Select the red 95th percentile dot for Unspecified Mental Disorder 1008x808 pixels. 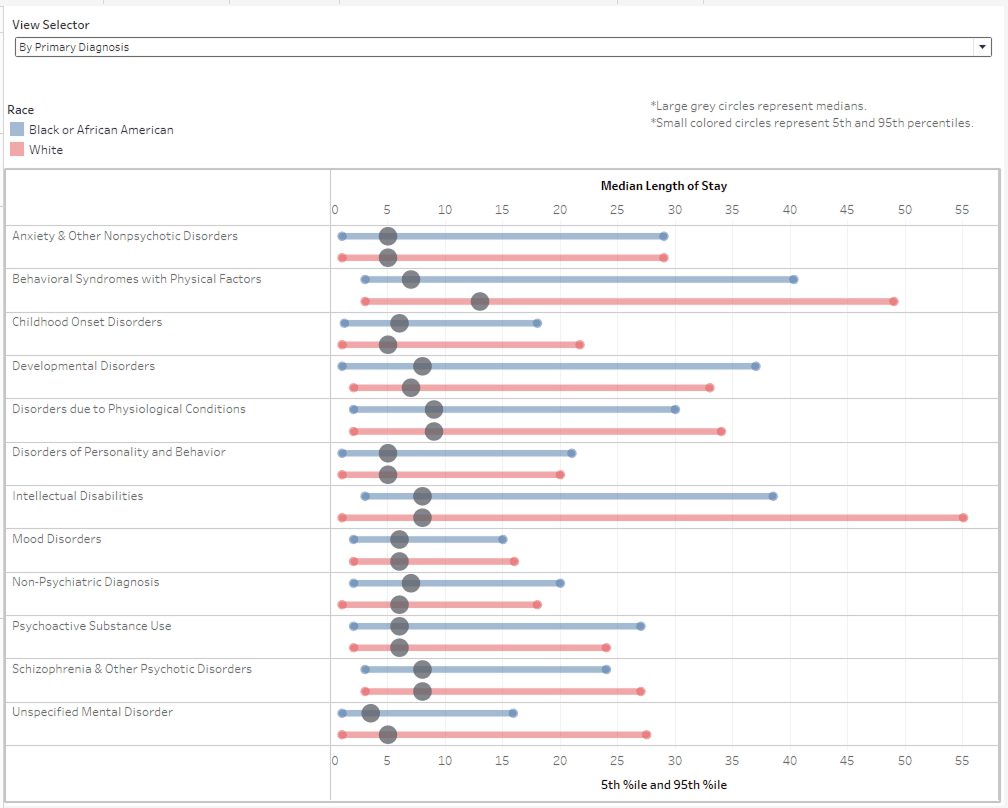click(646, 734)
